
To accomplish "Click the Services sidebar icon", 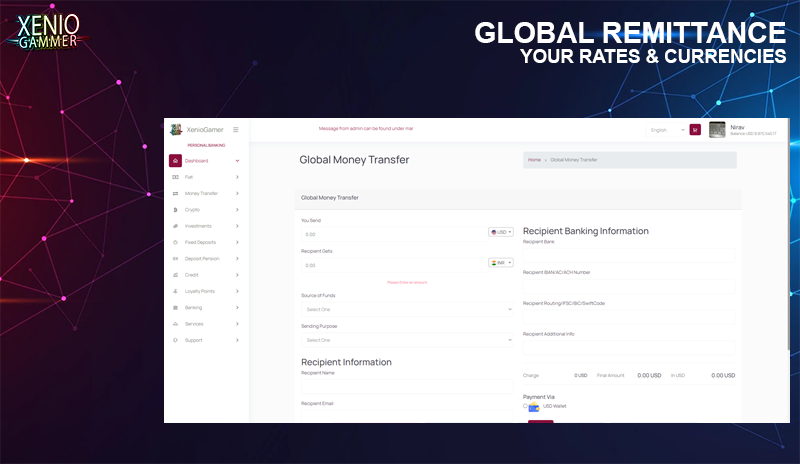I will 175,324.
